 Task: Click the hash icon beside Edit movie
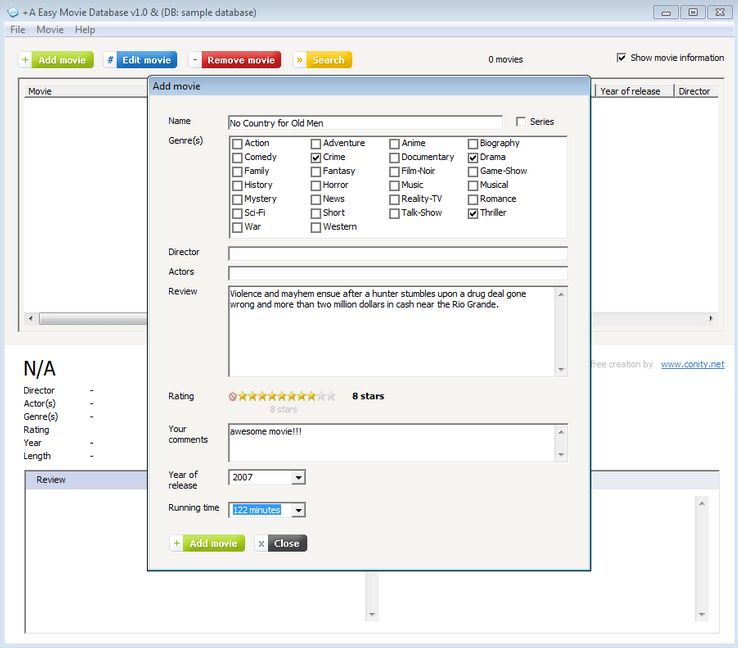point(110,60)
